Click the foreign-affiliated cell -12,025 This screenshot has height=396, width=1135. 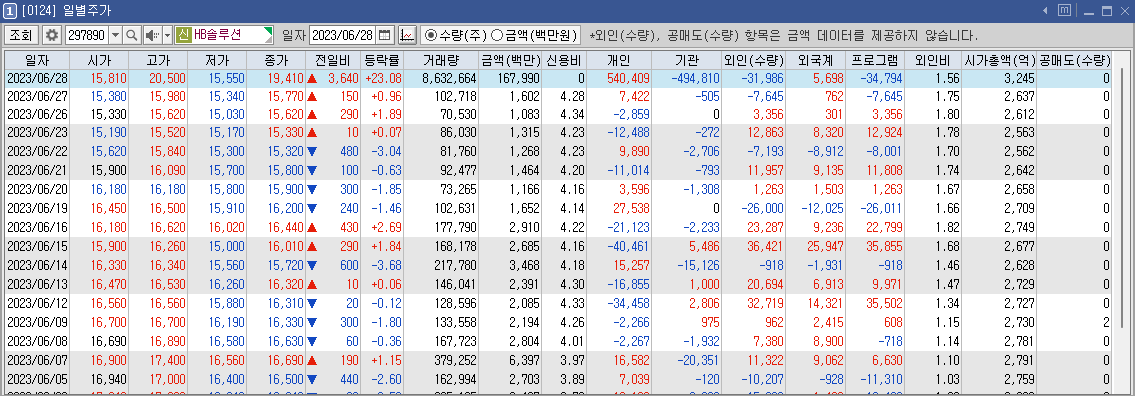point(816,208)
